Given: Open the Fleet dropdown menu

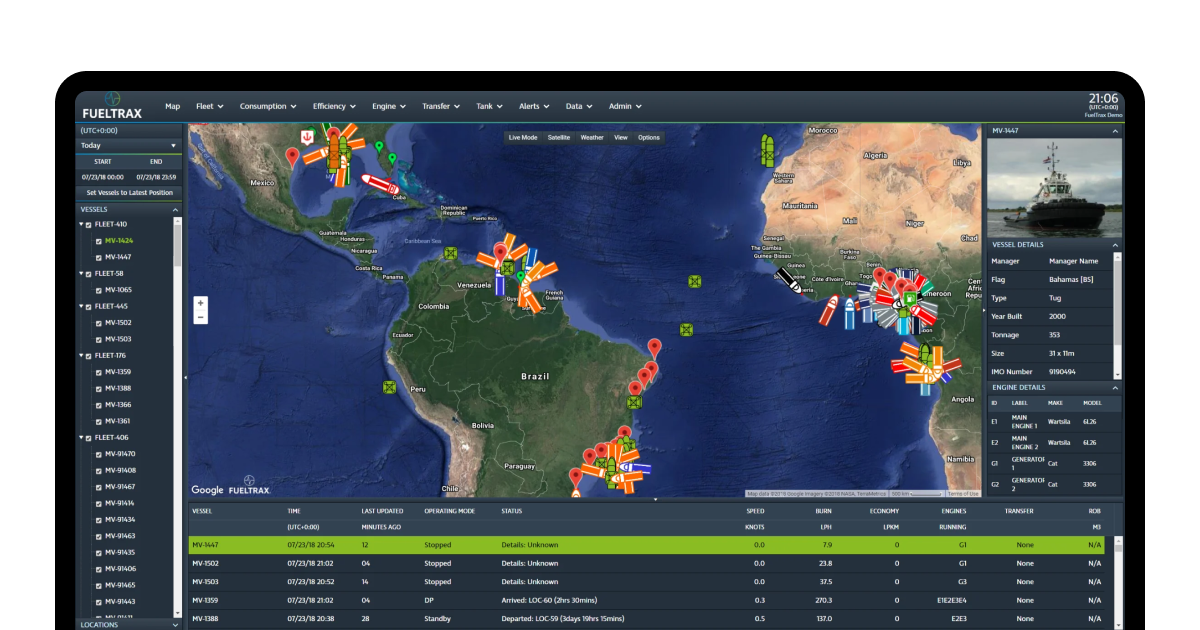Looking at the screenshot, I should click(209, 106).
